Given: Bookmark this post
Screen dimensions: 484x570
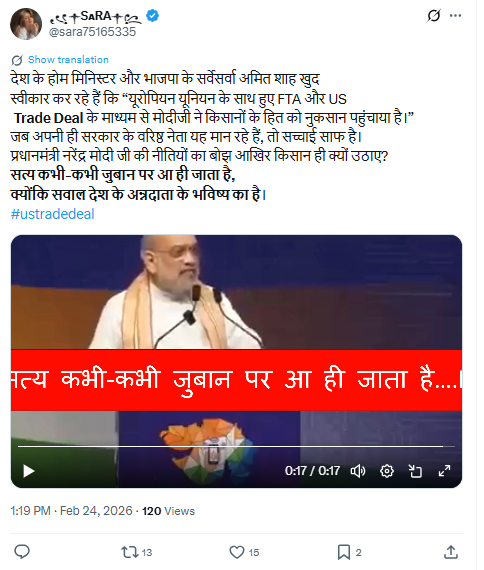Looking at the screenshot, I should pos(349,553).
